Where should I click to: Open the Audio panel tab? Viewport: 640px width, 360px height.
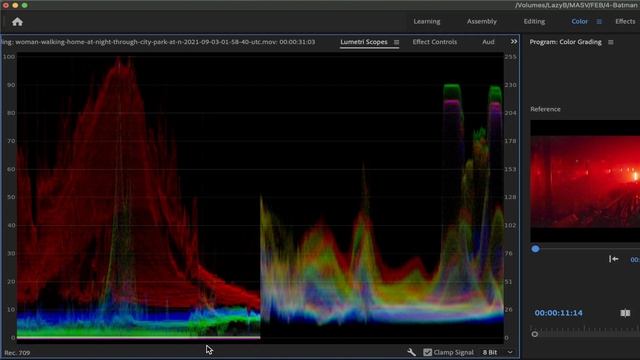(488, 42)
